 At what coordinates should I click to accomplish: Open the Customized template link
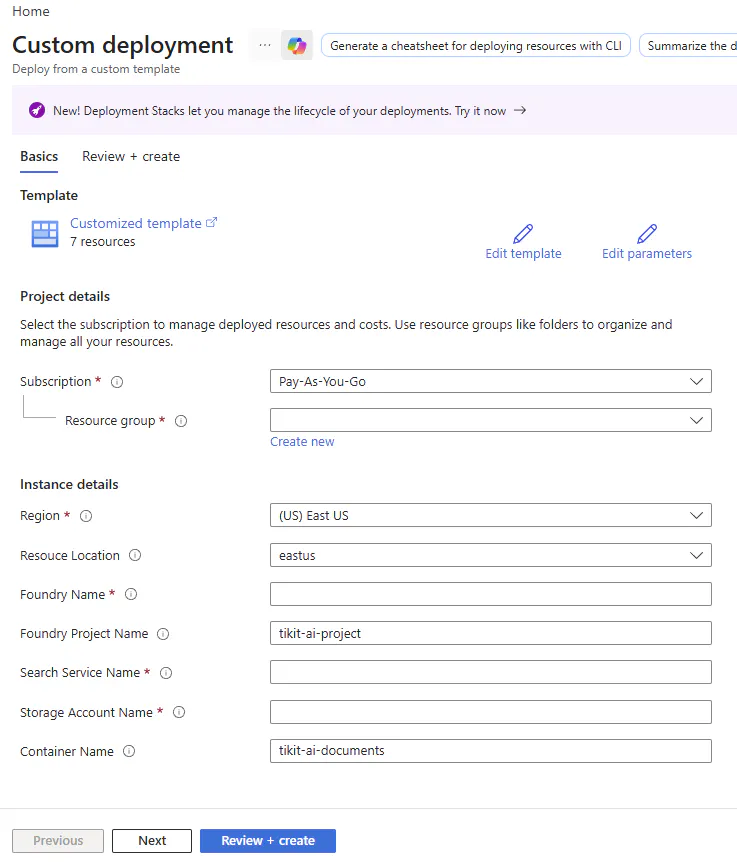(136, 223)
